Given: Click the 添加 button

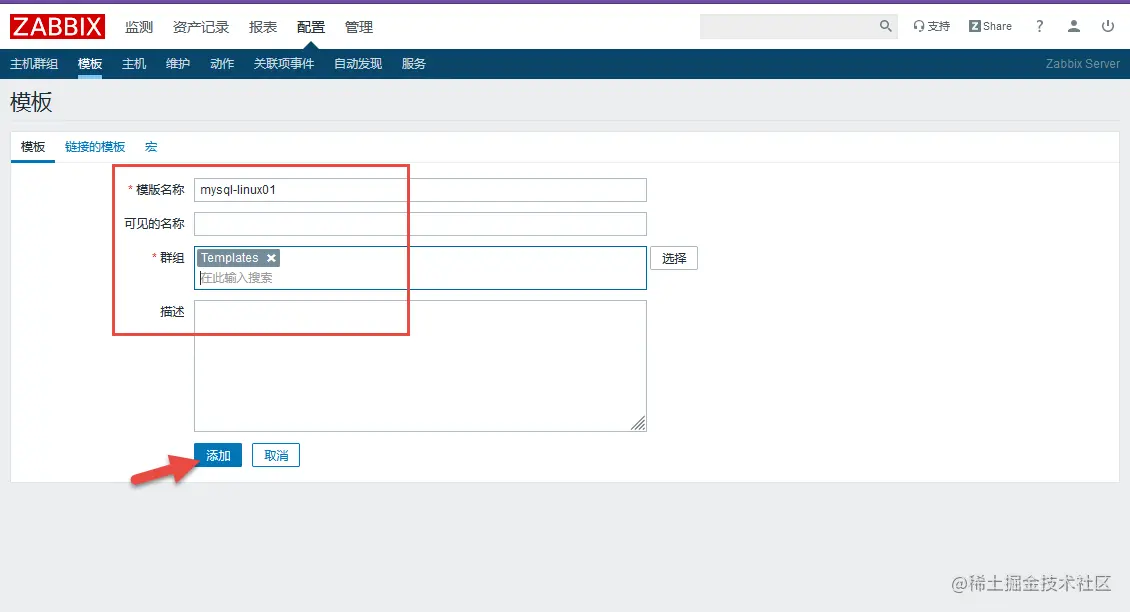Looking at the screenshot, I should (x=218, y=456).
